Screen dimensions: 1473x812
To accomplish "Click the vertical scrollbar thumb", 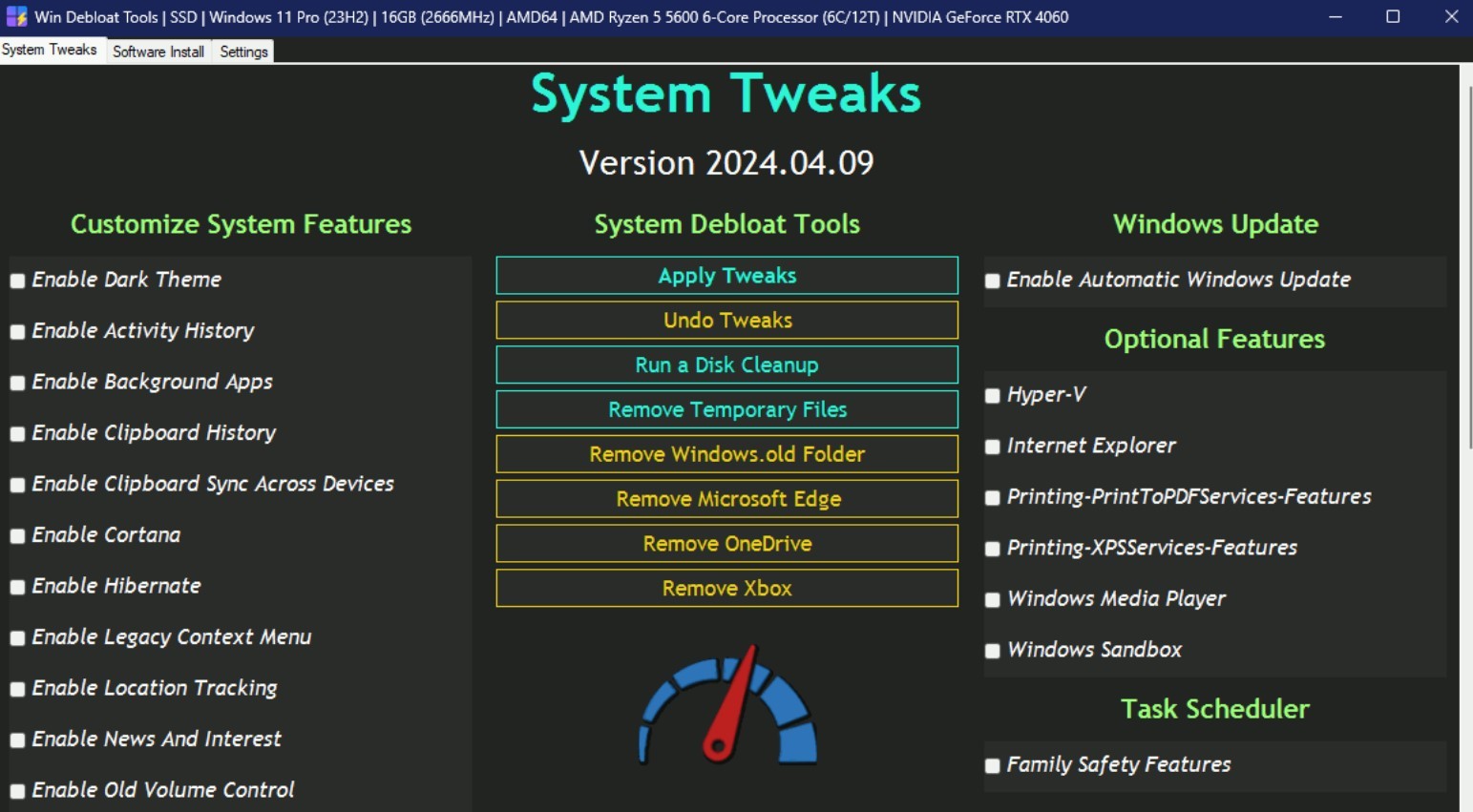I will (x=1469, y=267).
